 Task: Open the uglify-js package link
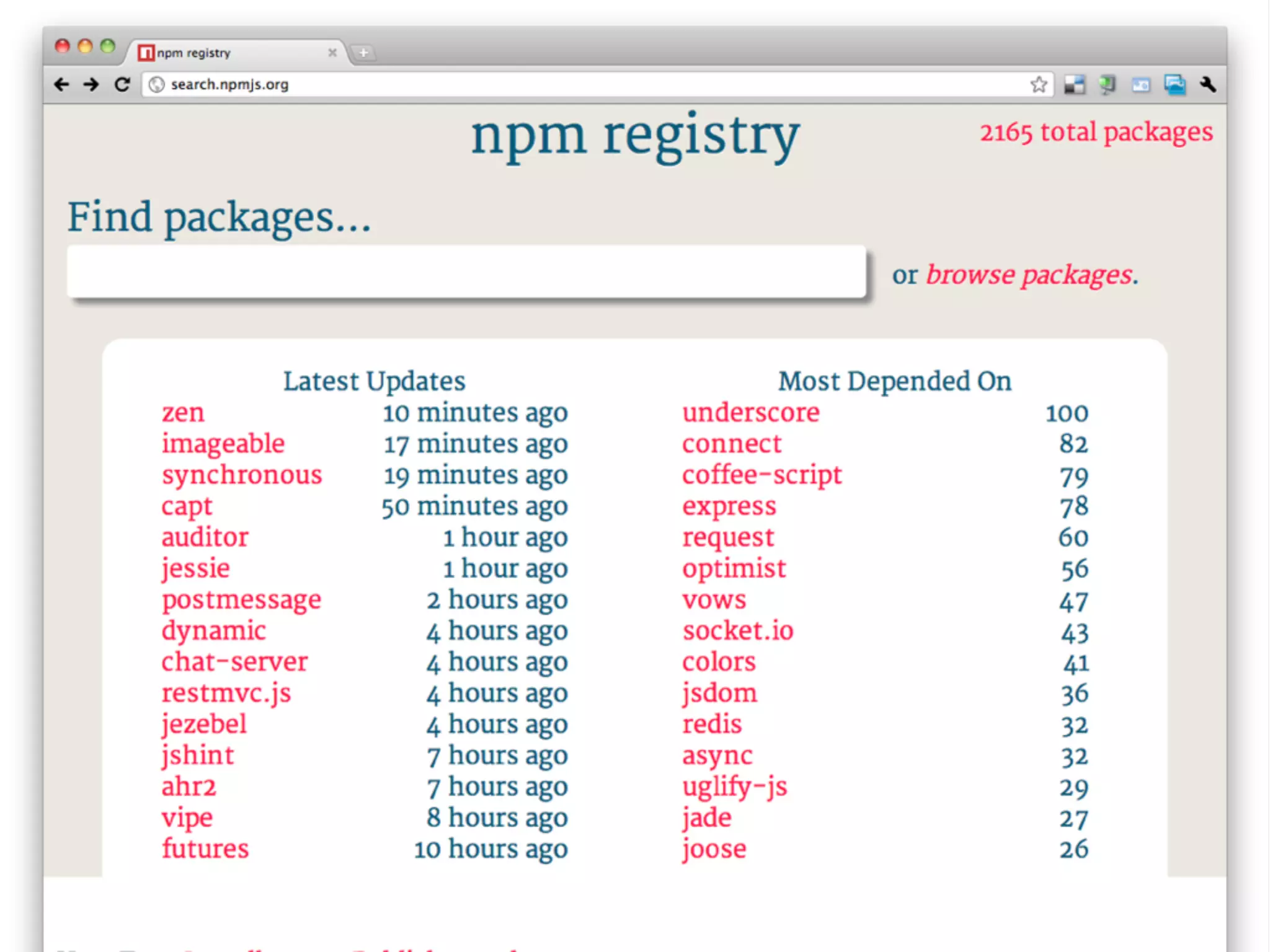[734, 787]
